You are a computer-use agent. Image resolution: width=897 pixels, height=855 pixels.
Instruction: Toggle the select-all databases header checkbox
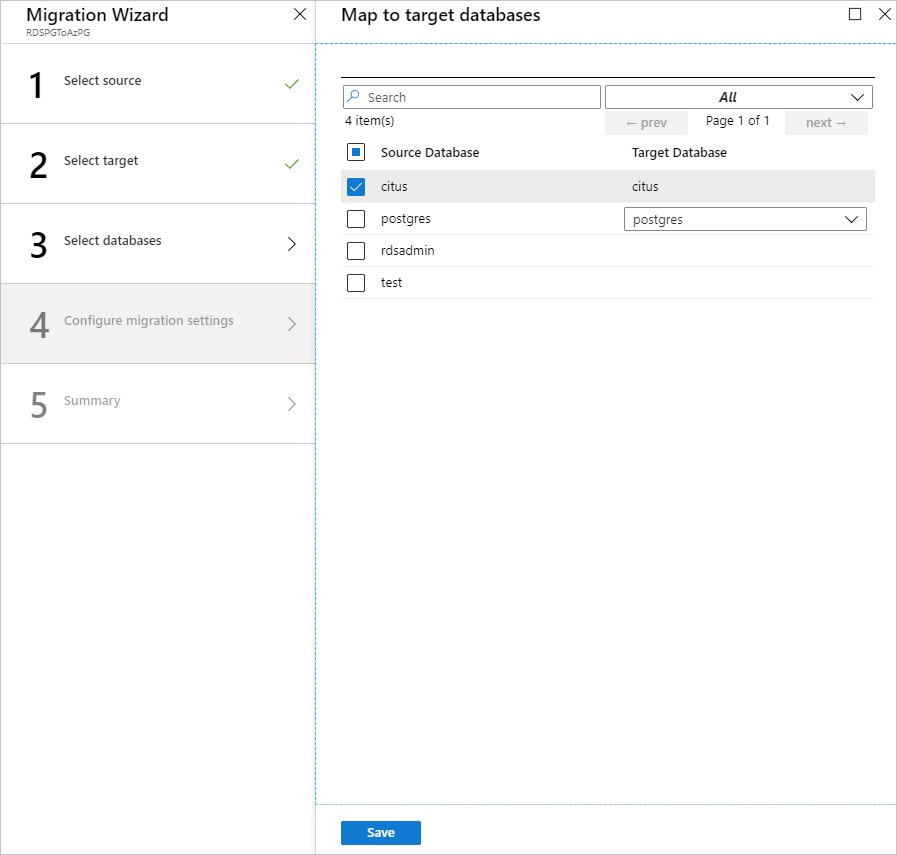[356, 153]
